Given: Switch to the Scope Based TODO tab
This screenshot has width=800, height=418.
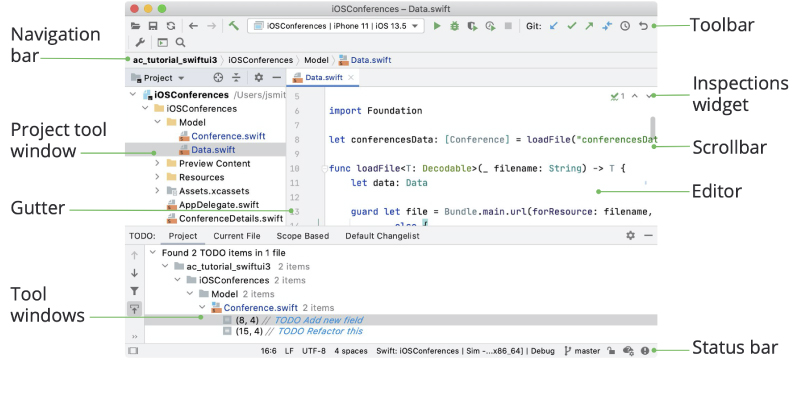Looking at the screenshot, I should pyautogui.click(x=303, y=236).
